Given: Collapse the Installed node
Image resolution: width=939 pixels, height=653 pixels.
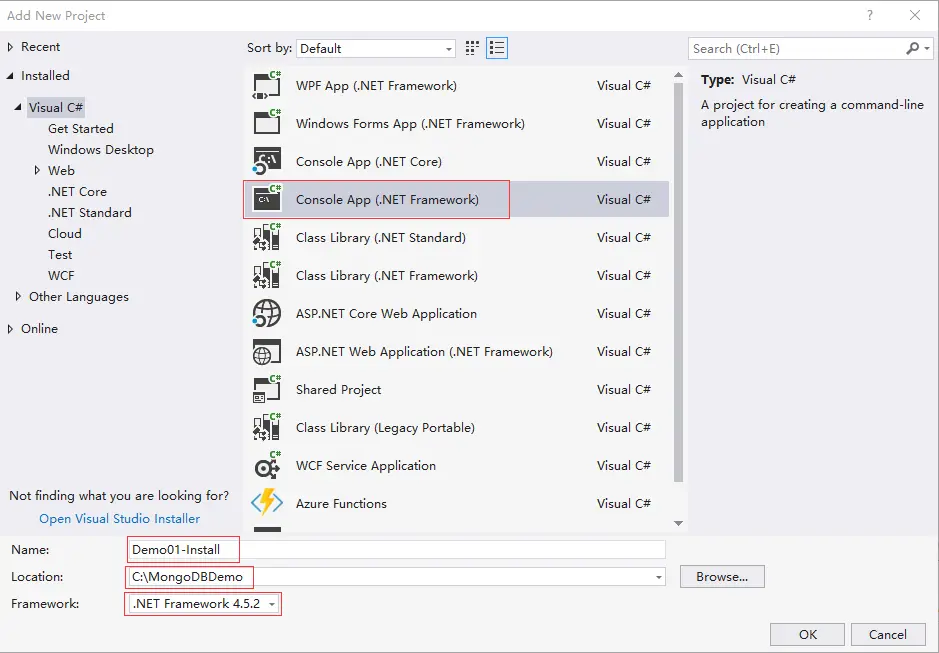Looking at the screenshot, I should click(x=10, y=75).
